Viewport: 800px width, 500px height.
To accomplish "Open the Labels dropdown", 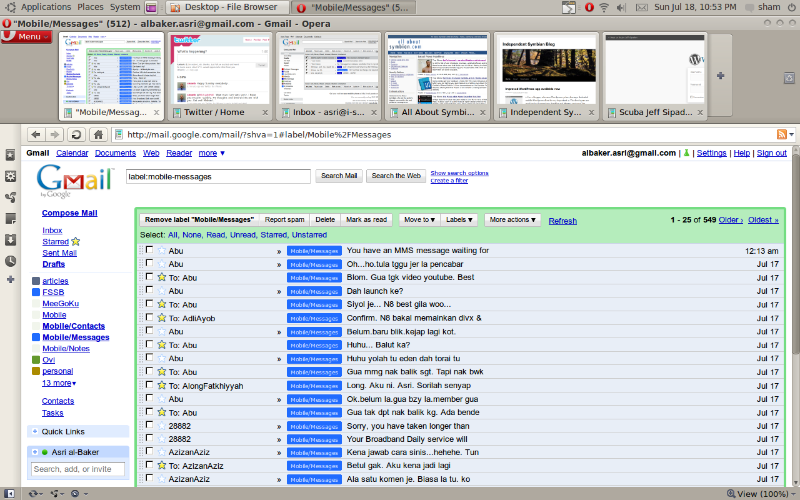I will (x=459, y=219).
